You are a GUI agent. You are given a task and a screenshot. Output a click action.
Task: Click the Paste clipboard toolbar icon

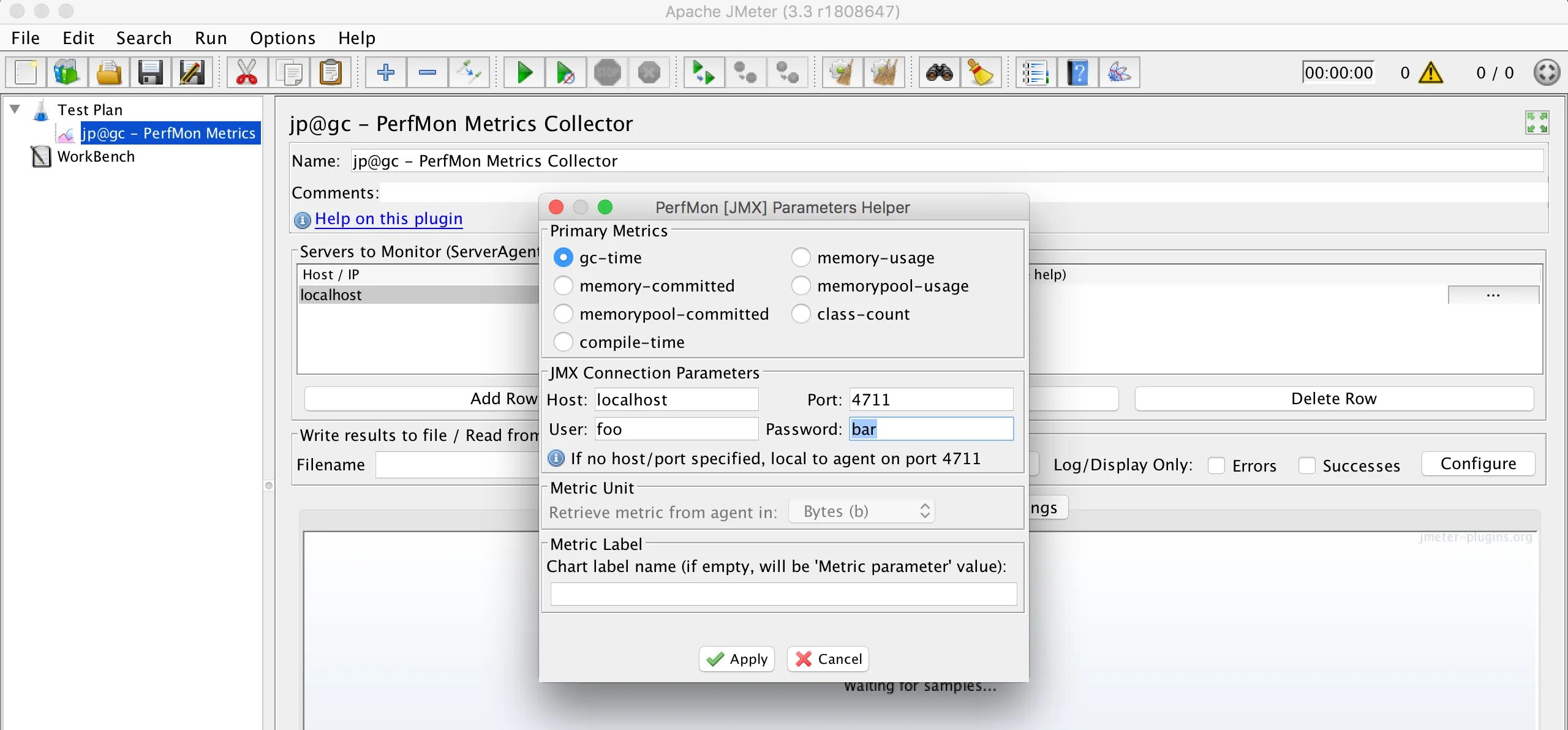tap(331, 73)
